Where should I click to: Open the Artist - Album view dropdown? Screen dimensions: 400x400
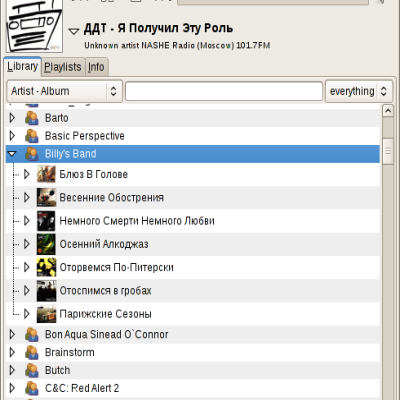click(65, 91)
